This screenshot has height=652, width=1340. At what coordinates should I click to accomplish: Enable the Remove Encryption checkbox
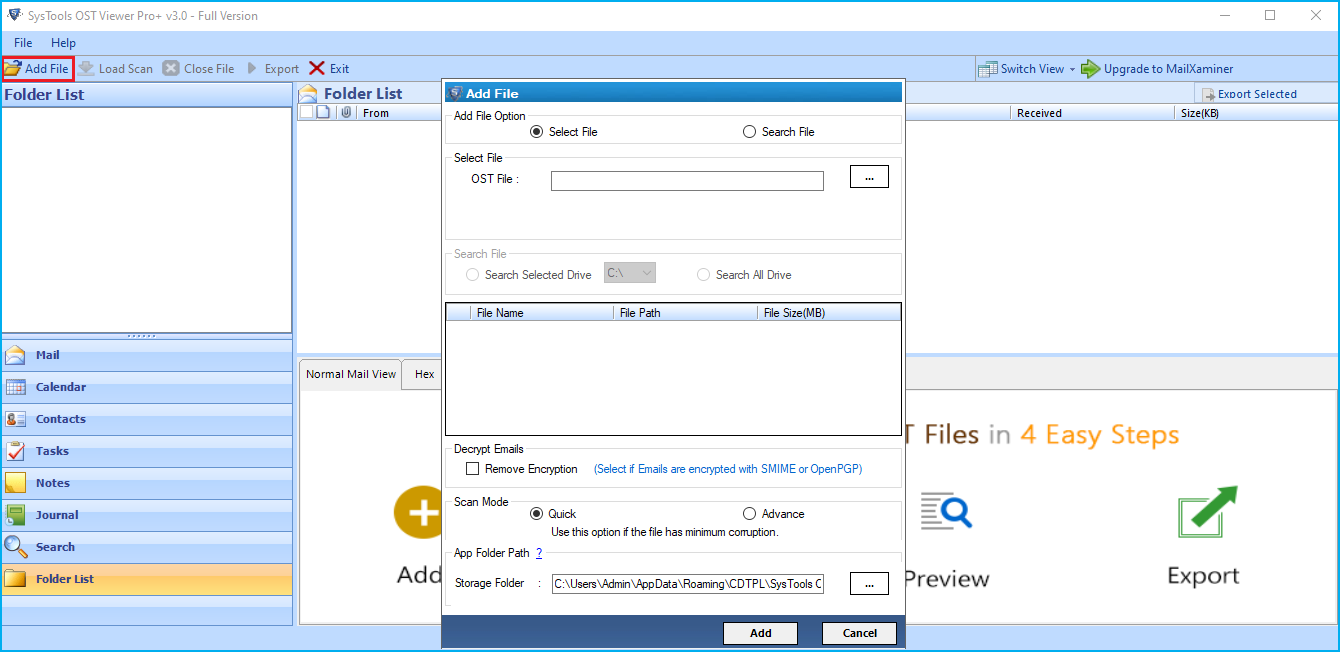coord(473,468)
